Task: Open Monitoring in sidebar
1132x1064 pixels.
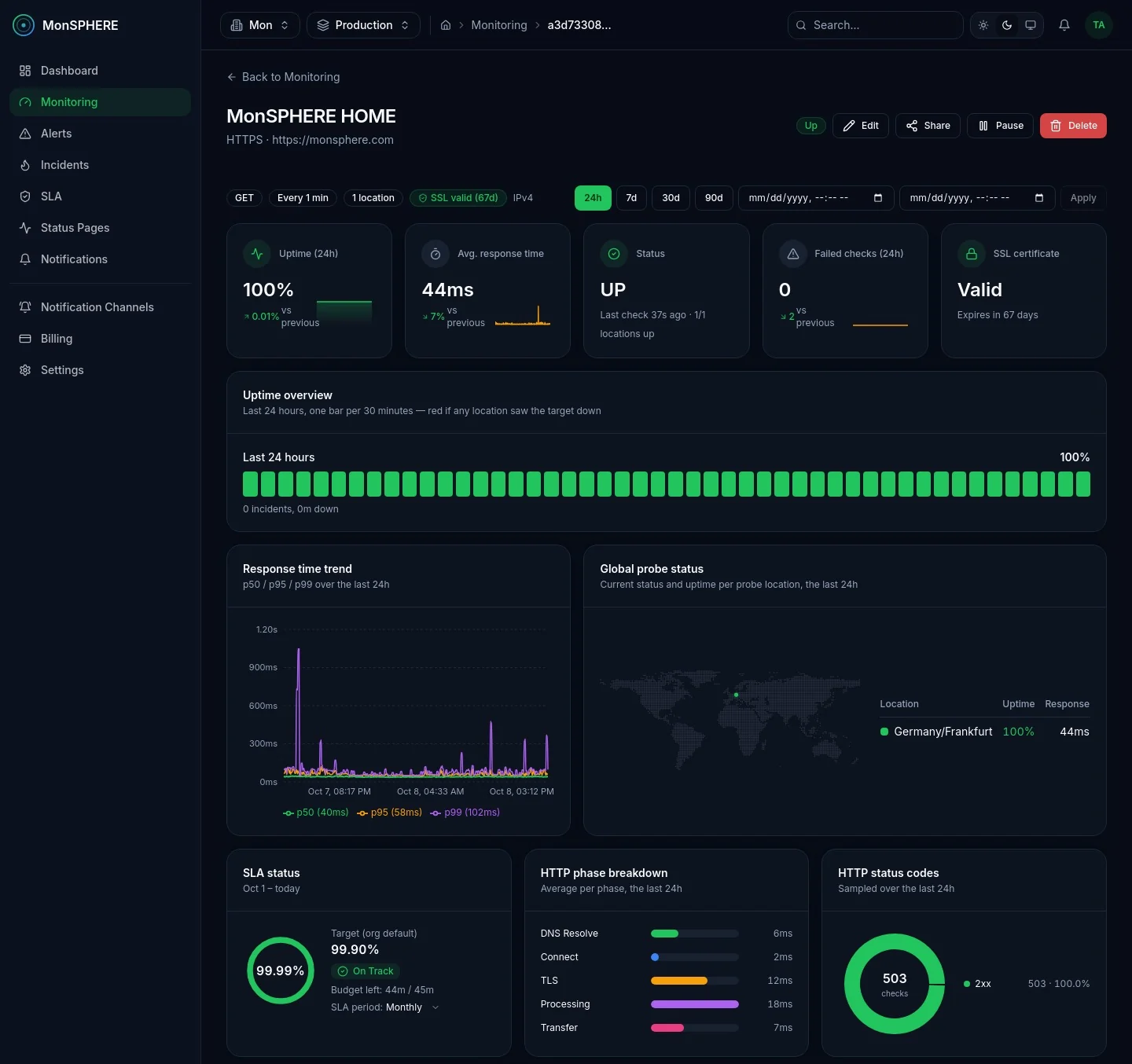Action: coord(100,102)
